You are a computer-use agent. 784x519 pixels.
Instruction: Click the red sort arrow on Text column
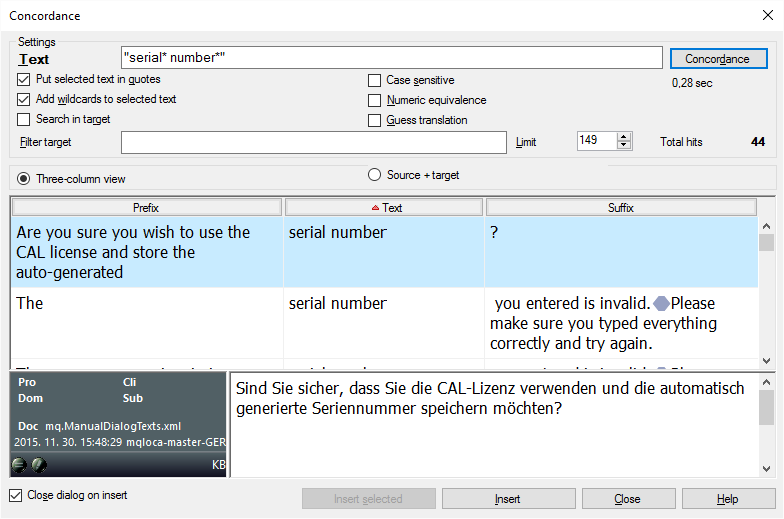pos(375,208)
